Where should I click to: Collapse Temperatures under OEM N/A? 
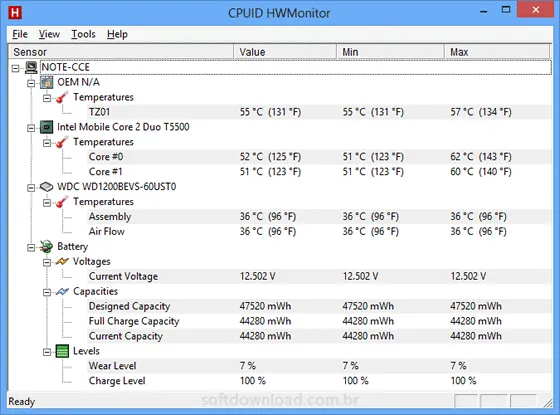(x=47, y=98)
